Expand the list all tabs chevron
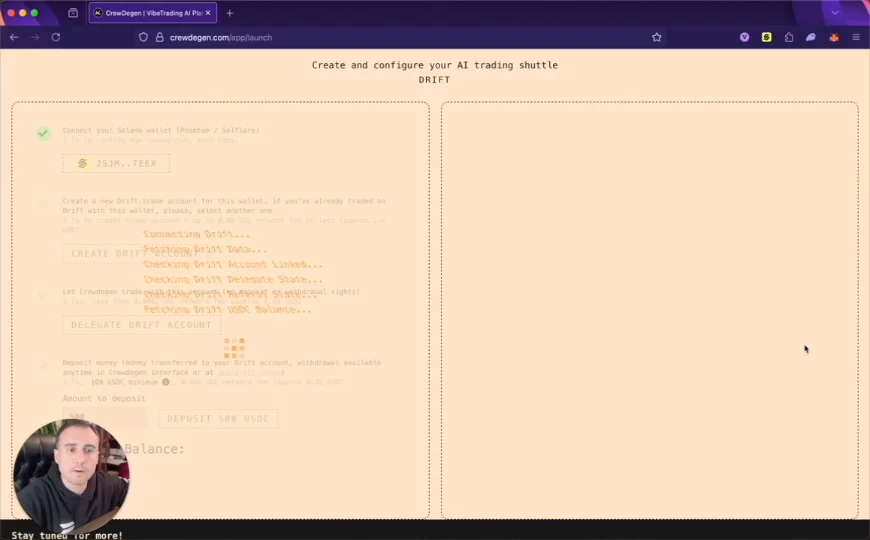Screen dimensions: 870x540 pyautogui.click(x=835, y=12)
